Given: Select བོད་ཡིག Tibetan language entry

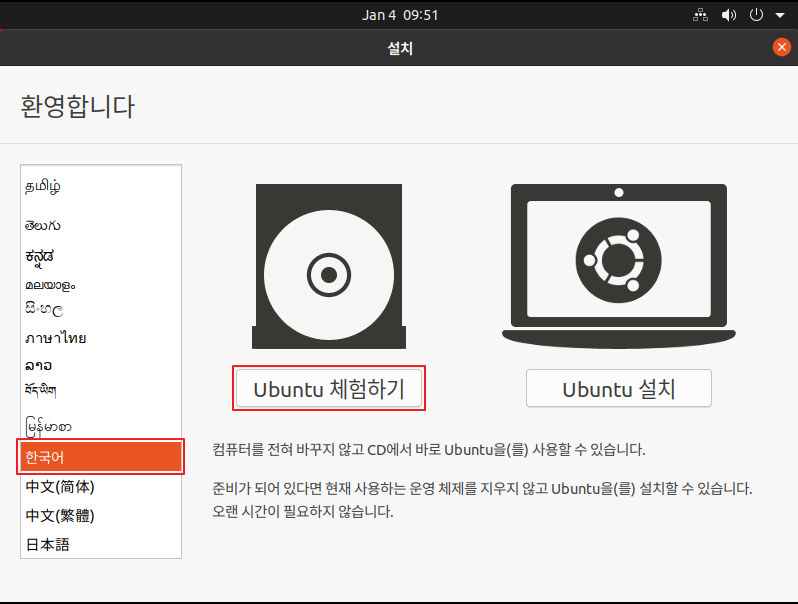Looking at the screenshot, I should coord(101,390).
